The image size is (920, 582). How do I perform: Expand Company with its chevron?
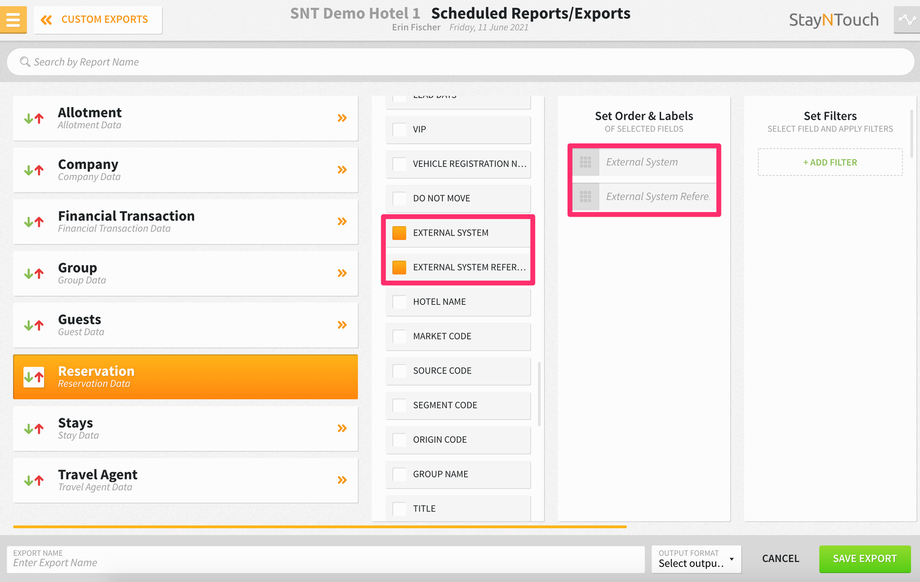coord(342,170)
